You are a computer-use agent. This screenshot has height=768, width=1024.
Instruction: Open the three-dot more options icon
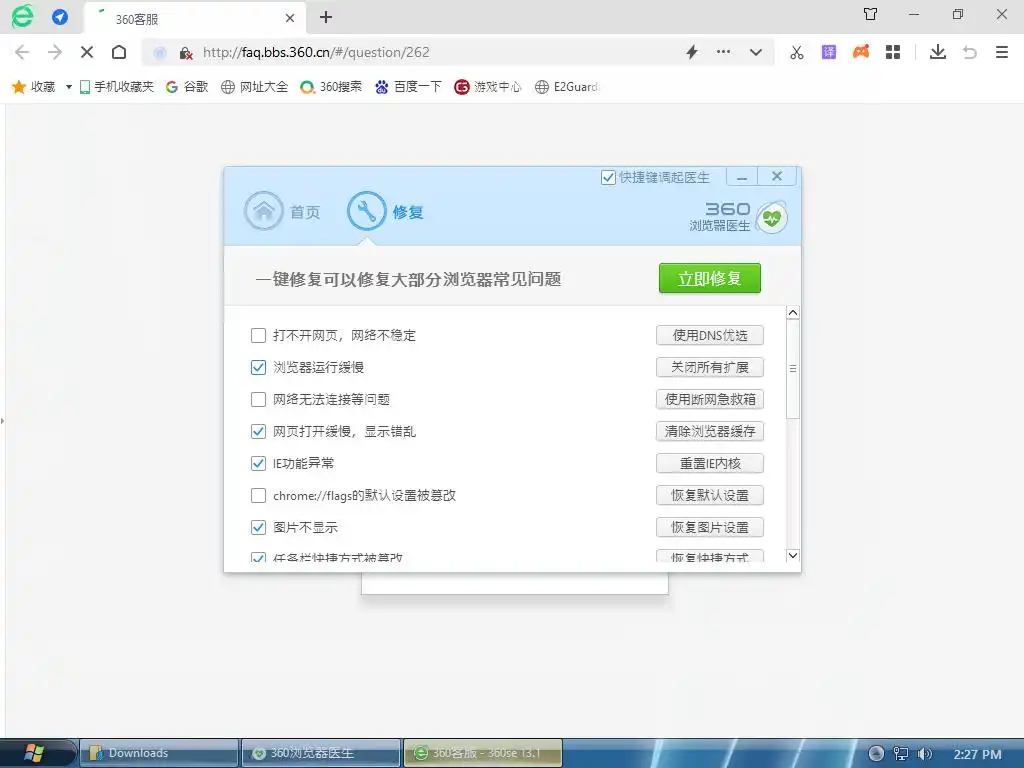[724, 52]
